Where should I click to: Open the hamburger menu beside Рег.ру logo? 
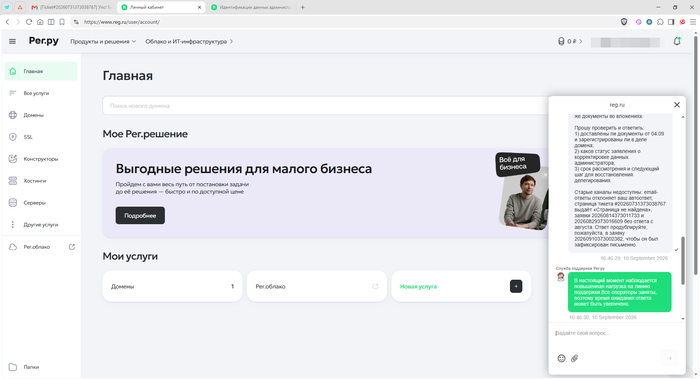(x=12, y=42)
